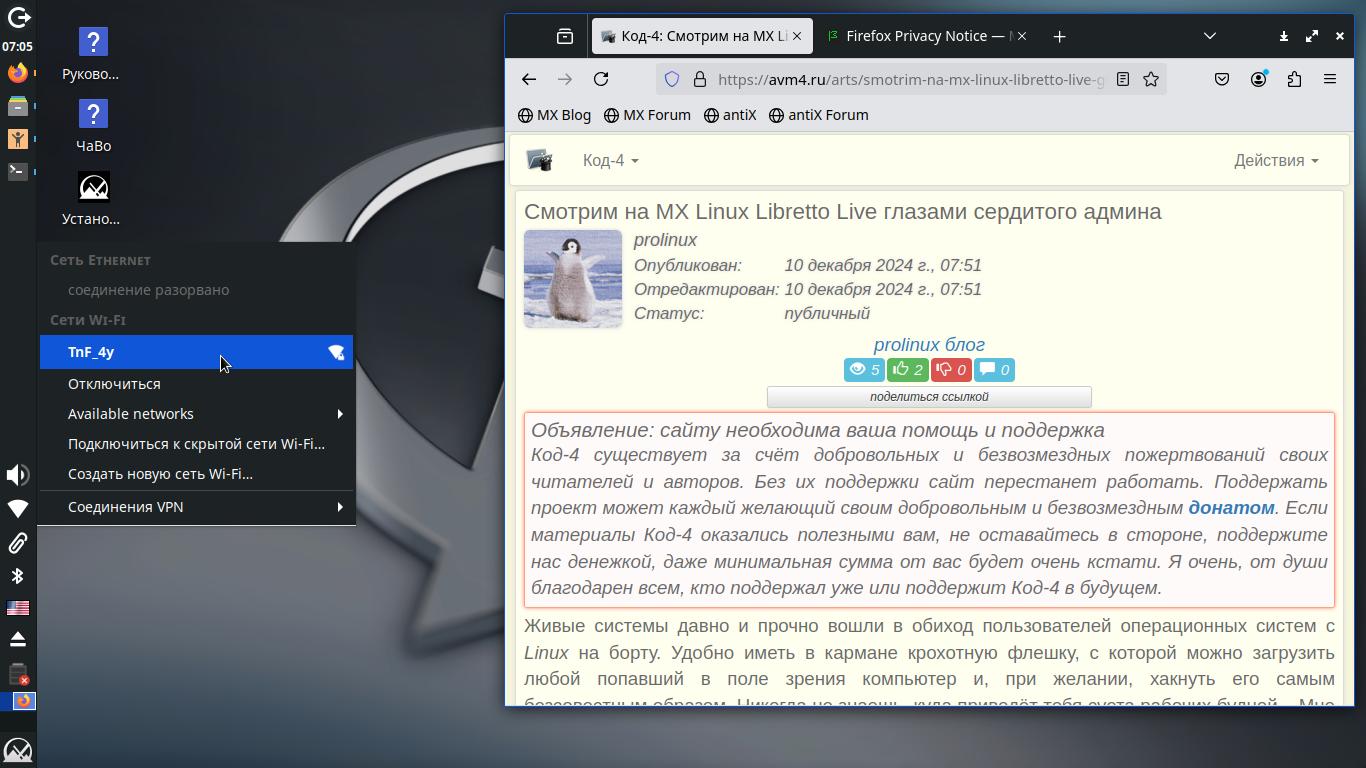Screen dimensions: 1366x768
Task: Reload the page in Firefox
Action: pos(601,79)
